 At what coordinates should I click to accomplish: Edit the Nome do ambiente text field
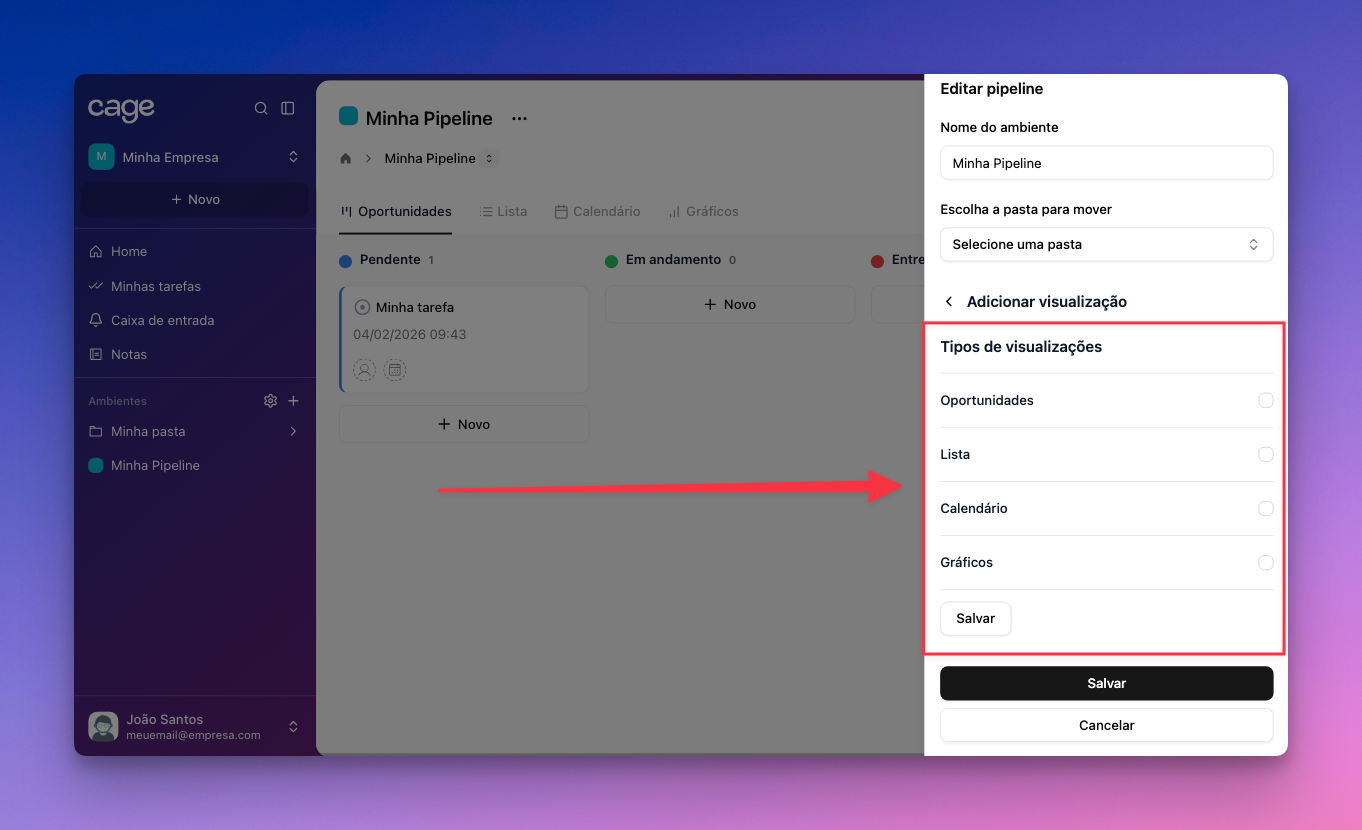[1106, 163]
